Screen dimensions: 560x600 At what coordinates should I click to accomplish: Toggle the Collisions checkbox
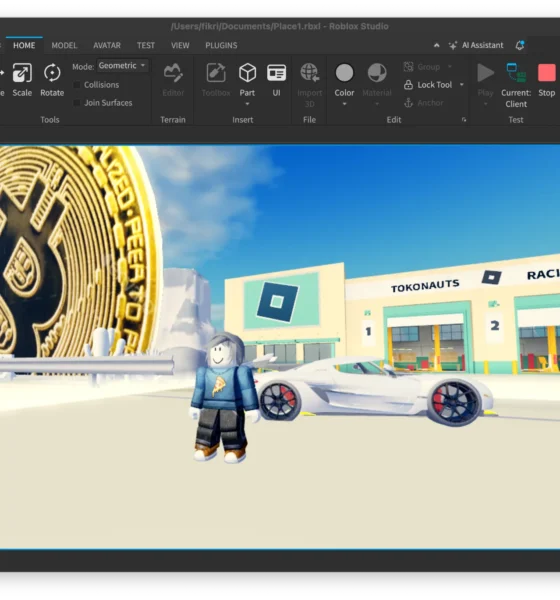[77, 85]
